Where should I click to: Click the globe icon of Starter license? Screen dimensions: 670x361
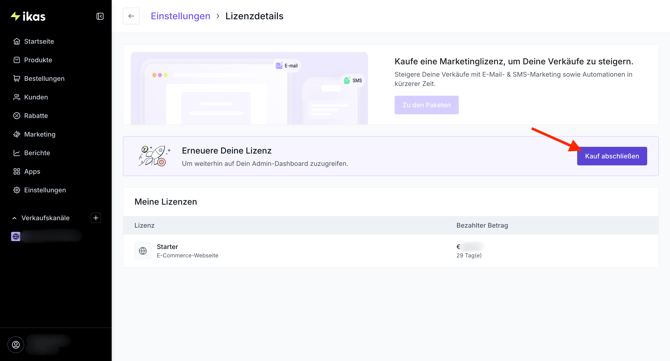143,251
